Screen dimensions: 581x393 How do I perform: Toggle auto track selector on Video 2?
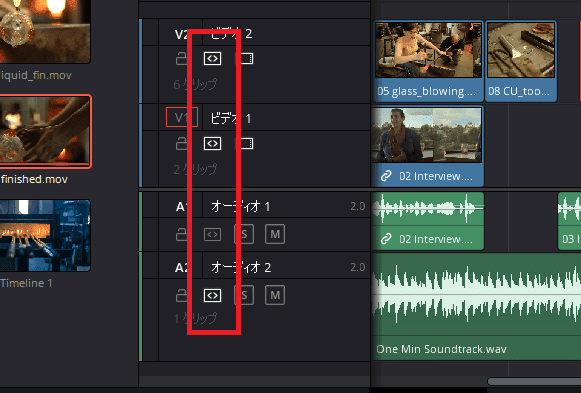(x=212, y=59)
